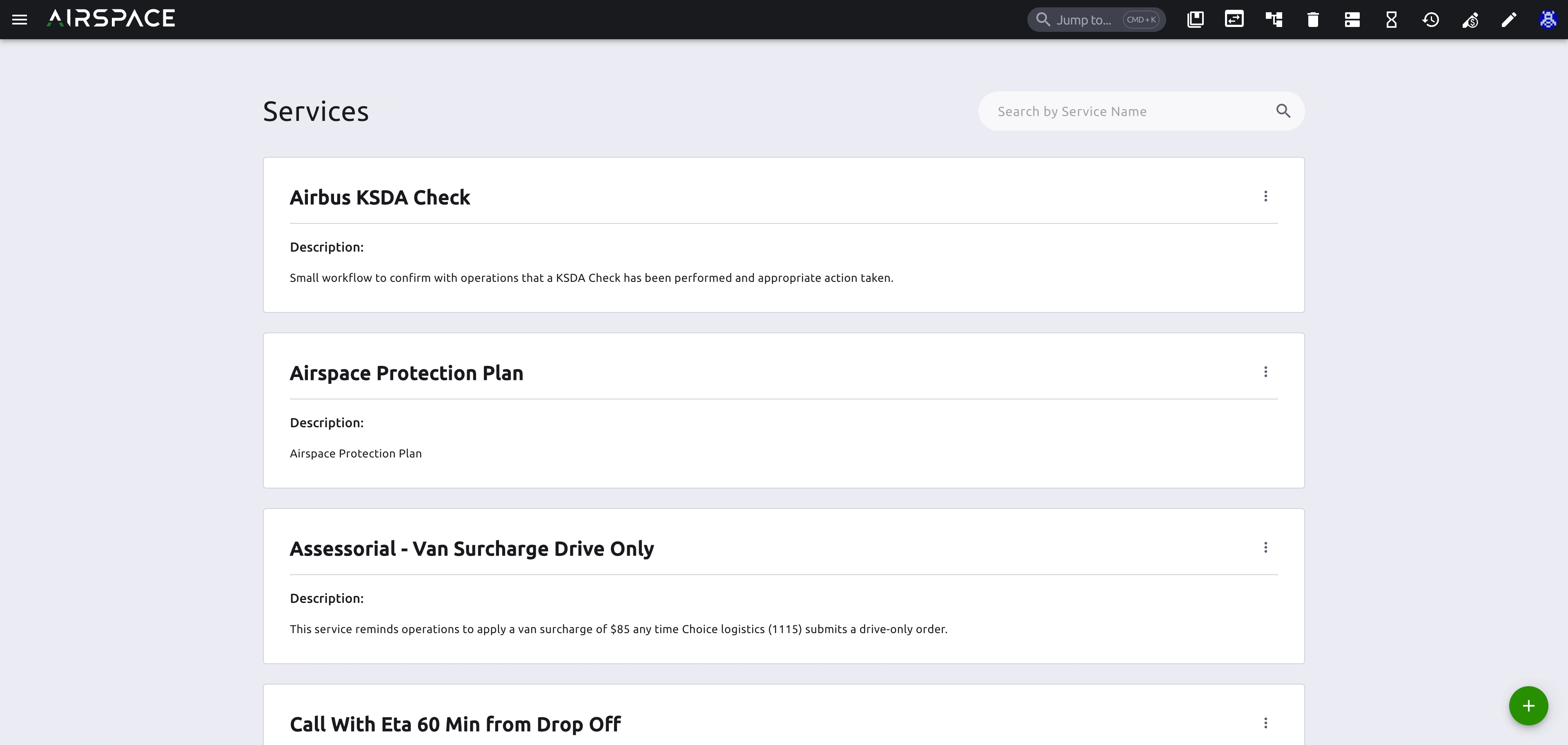Click the van surcharge of $85 description
The image size is (1568, 745).
pos(619,629)
